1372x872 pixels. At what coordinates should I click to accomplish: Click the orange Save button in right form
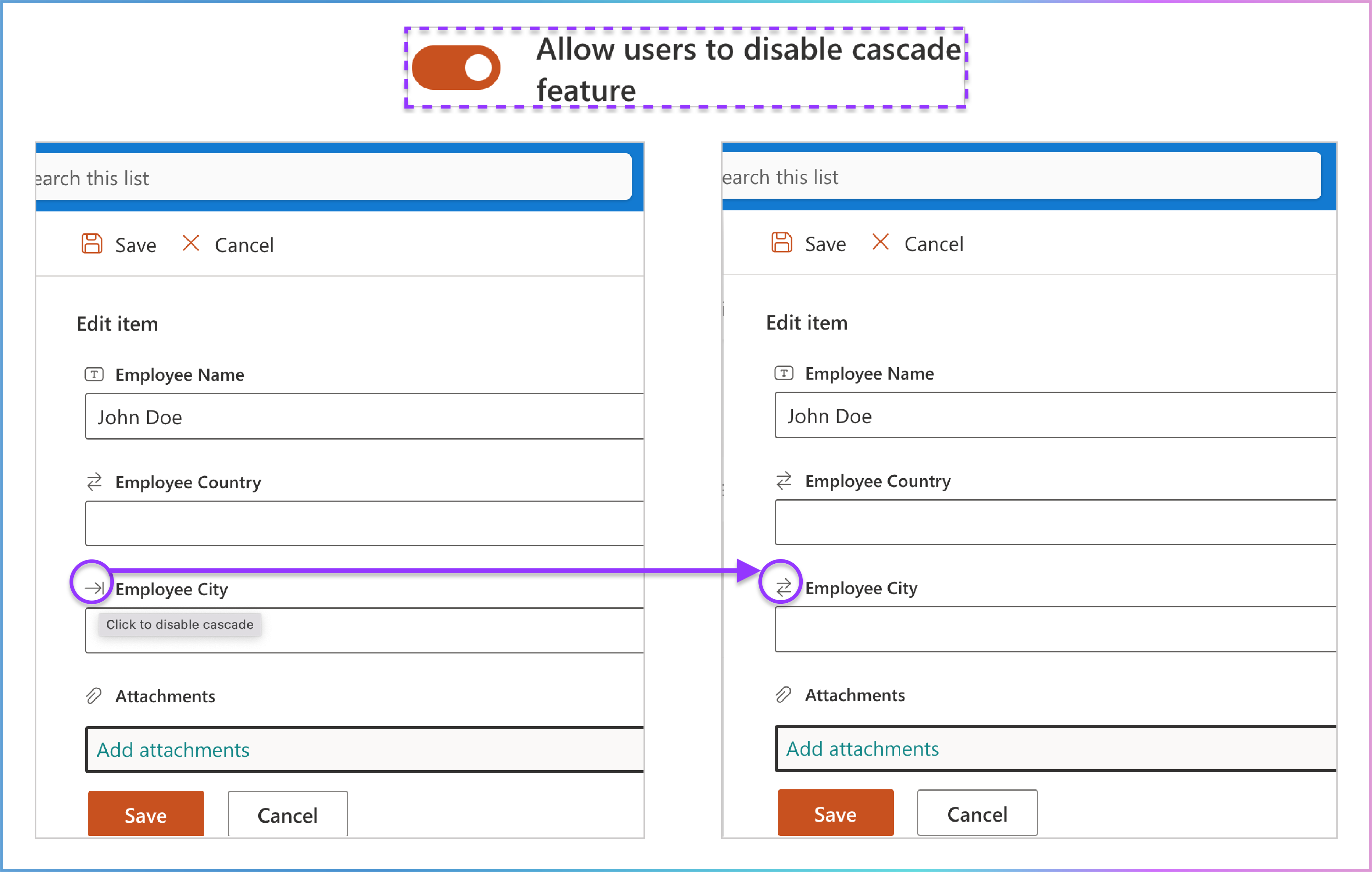835,813
